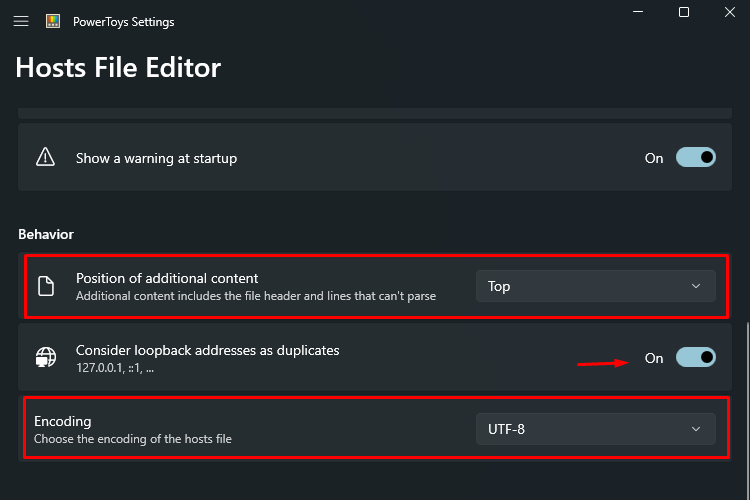This screenshot has height=500, width=750.
Task: Click the globe icon for loopback addresses
Action: pyautogui.click(x=46, y=357)
